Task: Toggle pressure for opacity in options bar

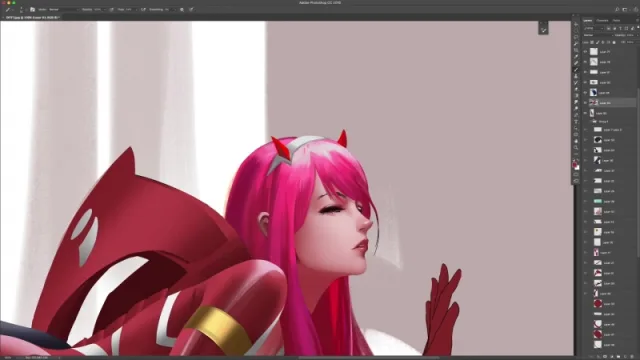Action: point(111,9)
